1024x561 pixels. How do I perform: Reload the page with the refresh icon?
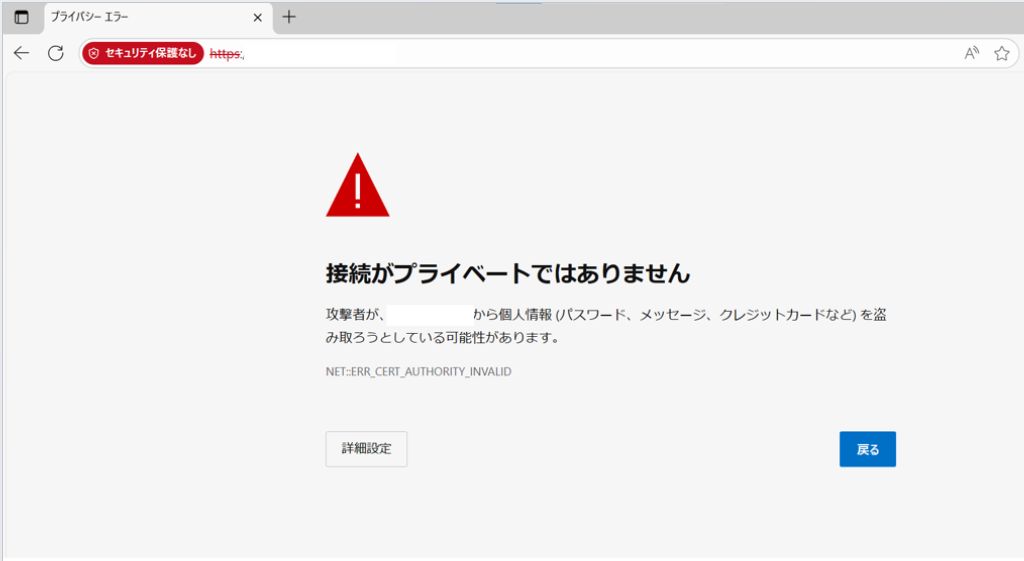(56, 53)
